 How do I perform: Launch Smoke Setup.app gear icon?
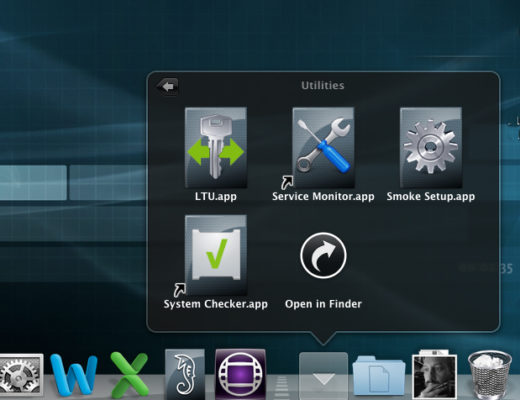[431, 148]
